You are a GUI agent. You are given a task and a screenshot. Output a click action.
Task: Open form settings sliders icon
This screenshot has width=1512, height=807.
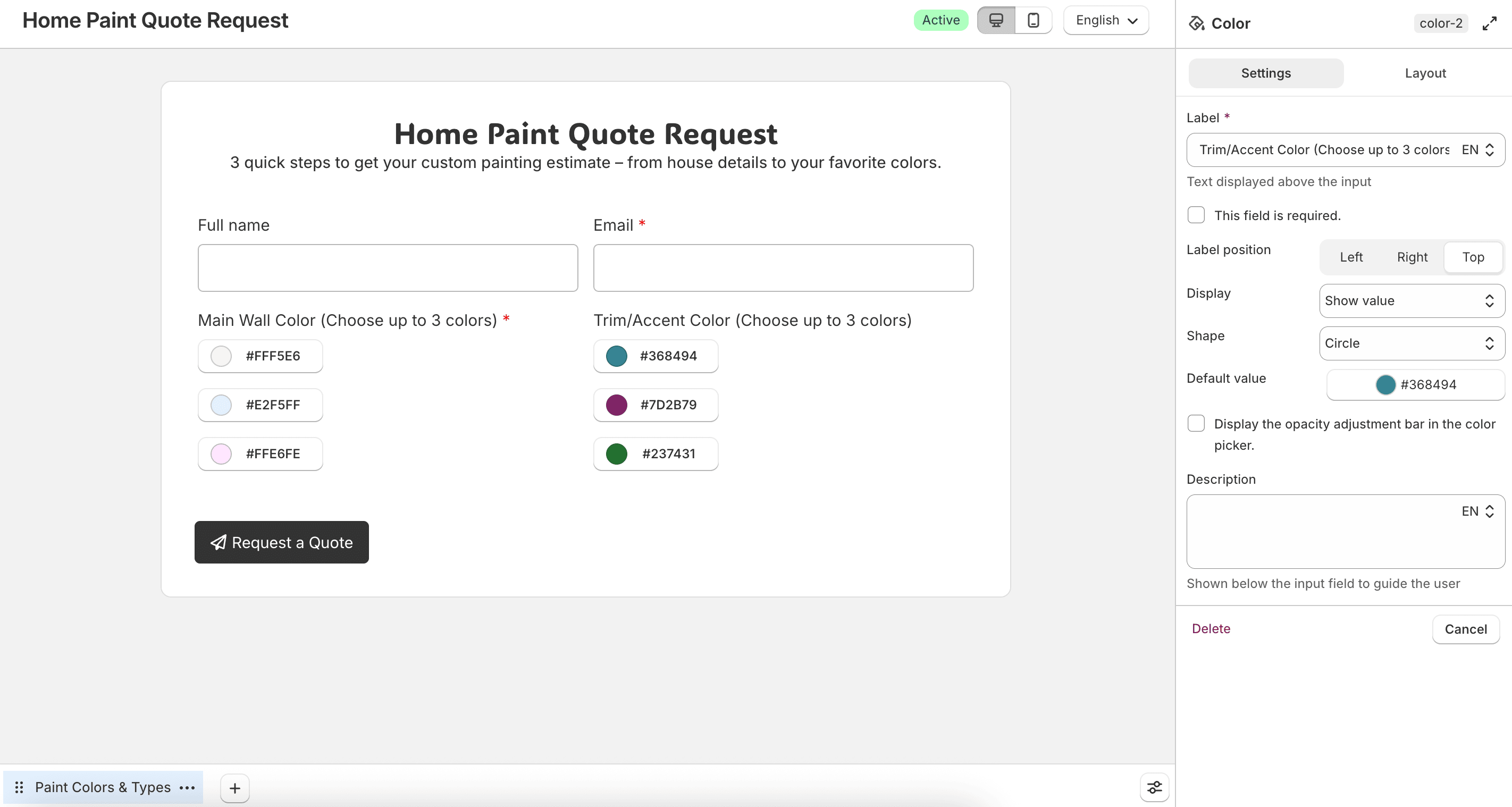click(x=1154, y=788)
